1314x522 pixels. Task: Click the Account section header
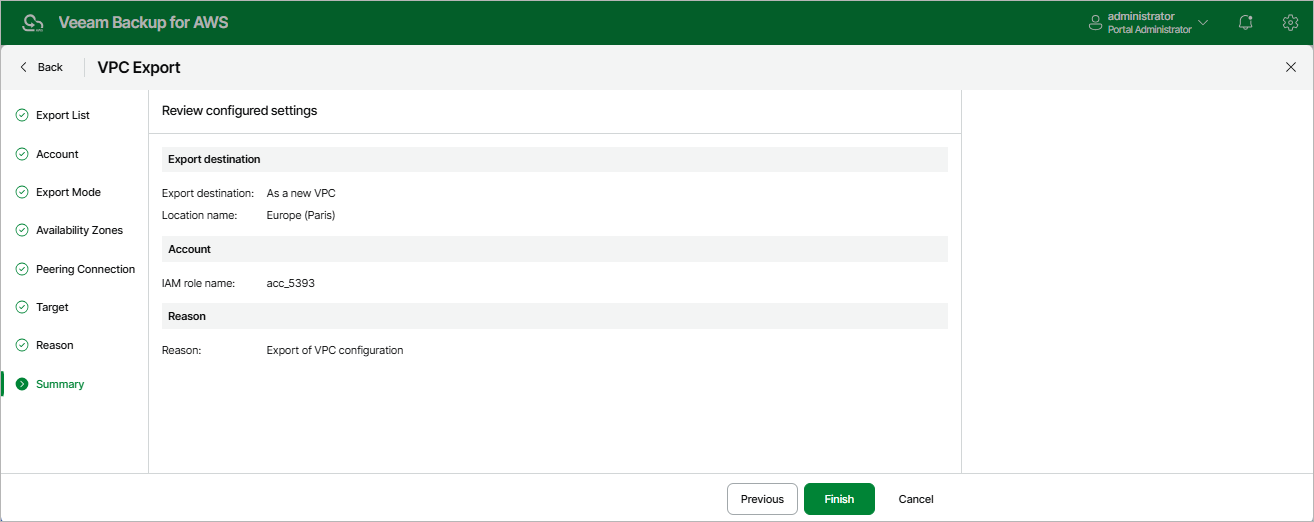click(x=555, y=249)
